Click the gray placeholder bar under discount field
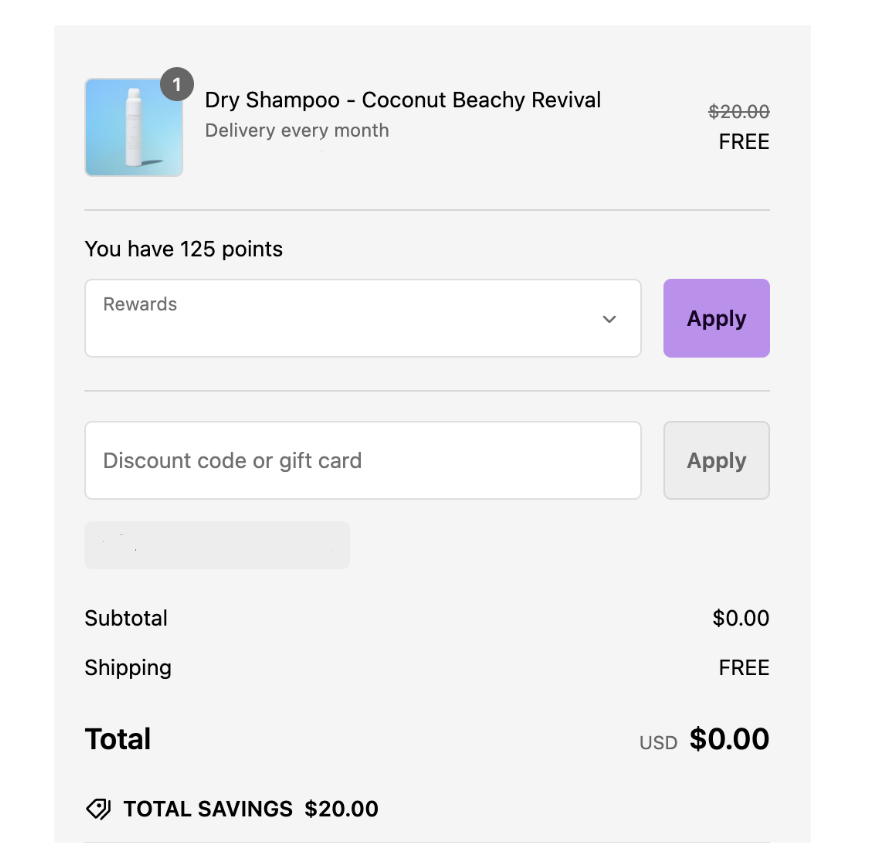Image resolution: width=878 pixels, height=862 pixels. tap(217, 545)
